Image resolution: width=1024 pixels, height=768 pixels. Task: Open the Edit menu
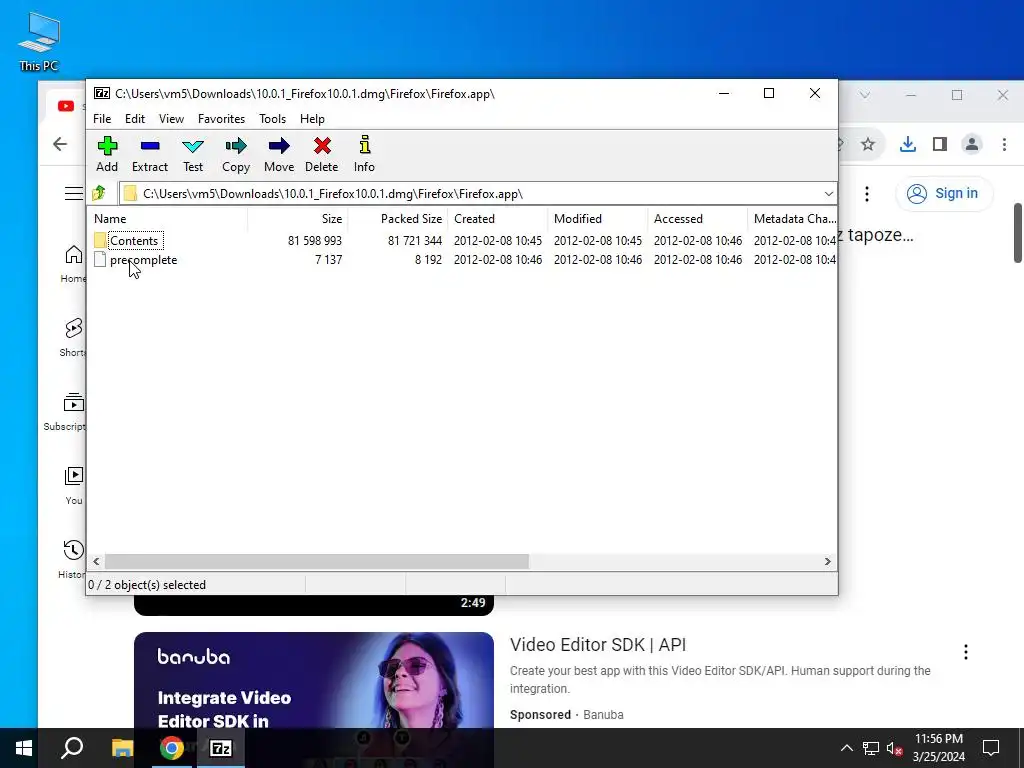[x=135, y=119]
